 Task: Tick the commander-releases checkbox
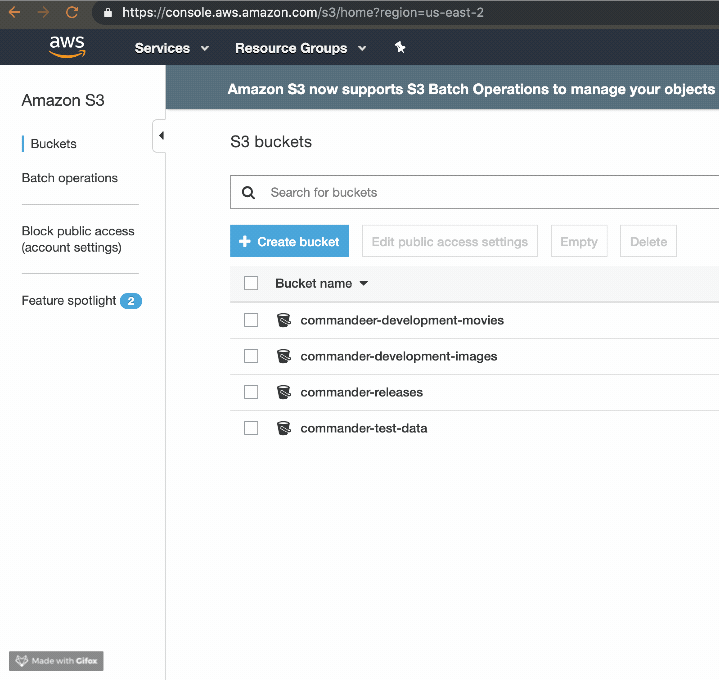coord(251,392)
